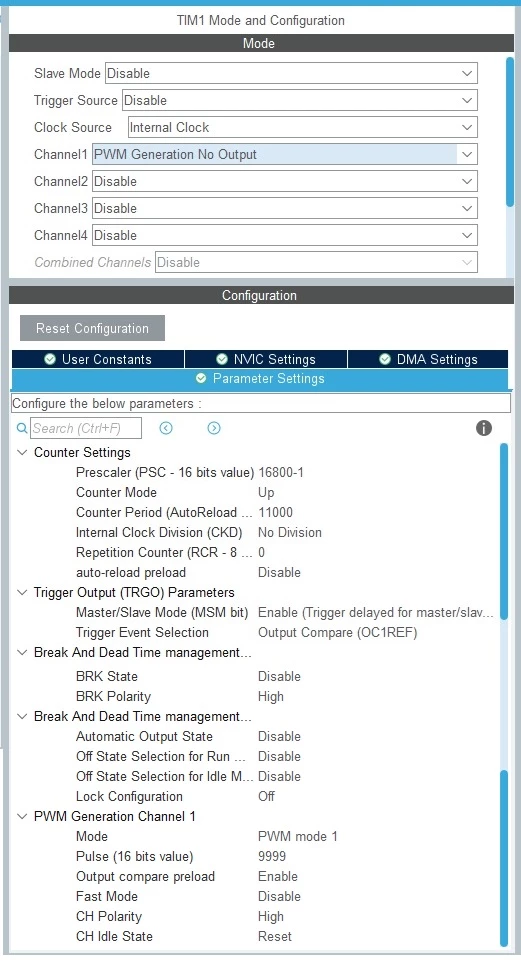The width and height of the screenshot is (521, 961).
Task: Go to next search result arrow
Action: (214, 428)
